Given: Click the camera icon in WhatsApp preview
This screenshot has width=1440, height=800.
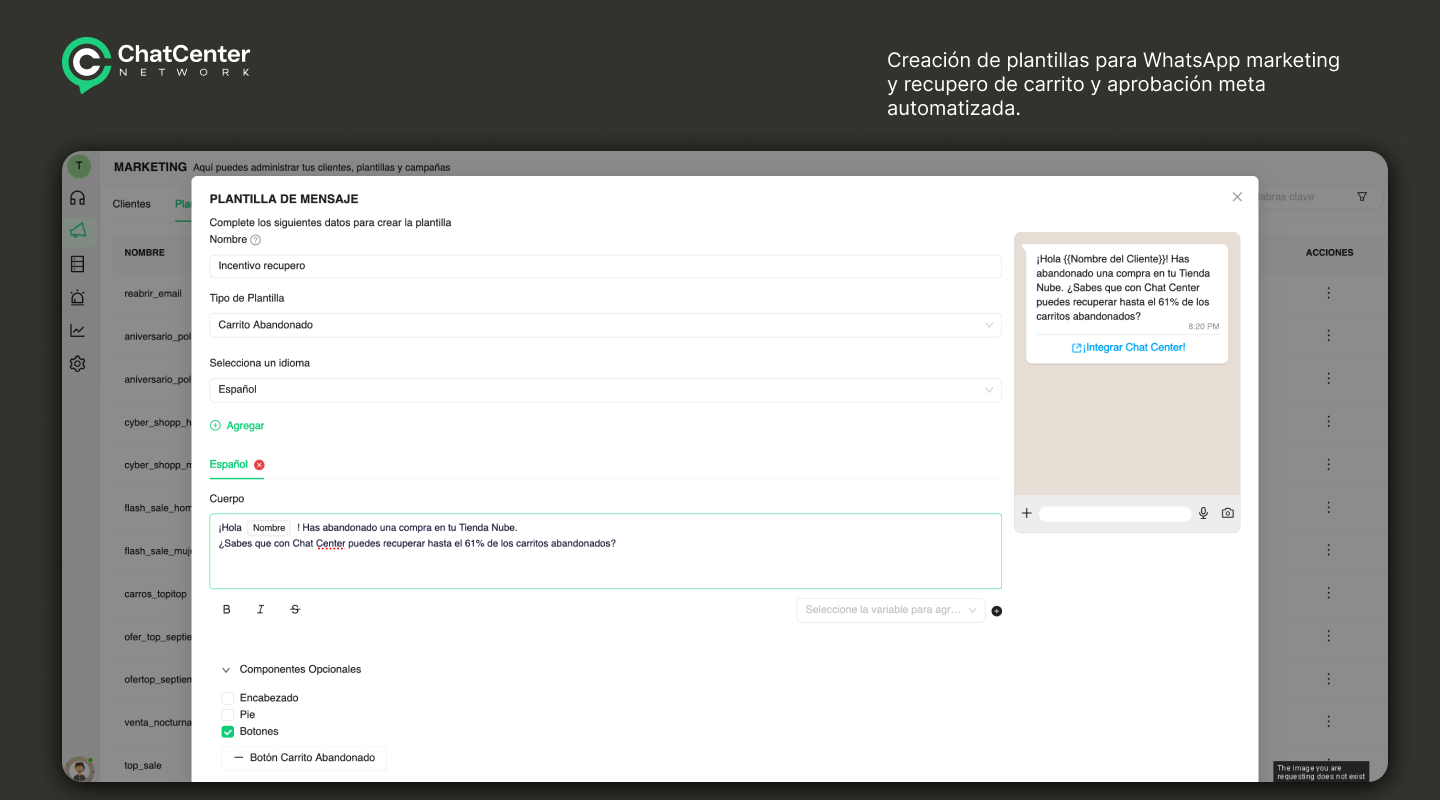Looking at the screenshot, I should click(x=1228, y=513).
